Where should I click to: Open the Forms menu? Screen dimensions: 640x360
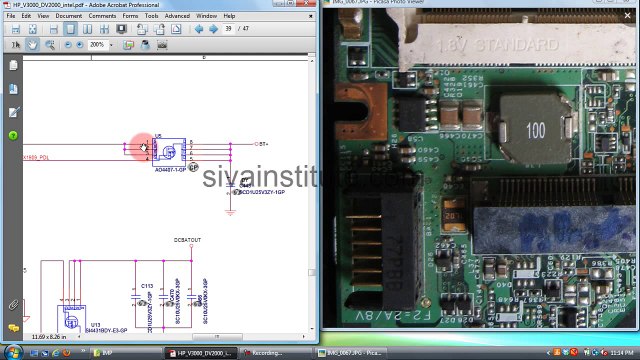[x=130, y=16]
